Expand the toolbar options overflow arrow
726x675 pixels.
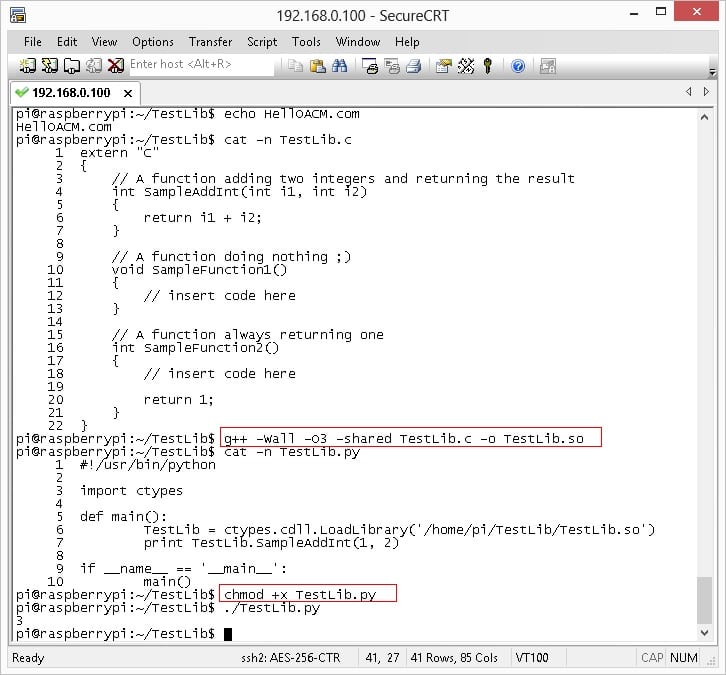712,72
